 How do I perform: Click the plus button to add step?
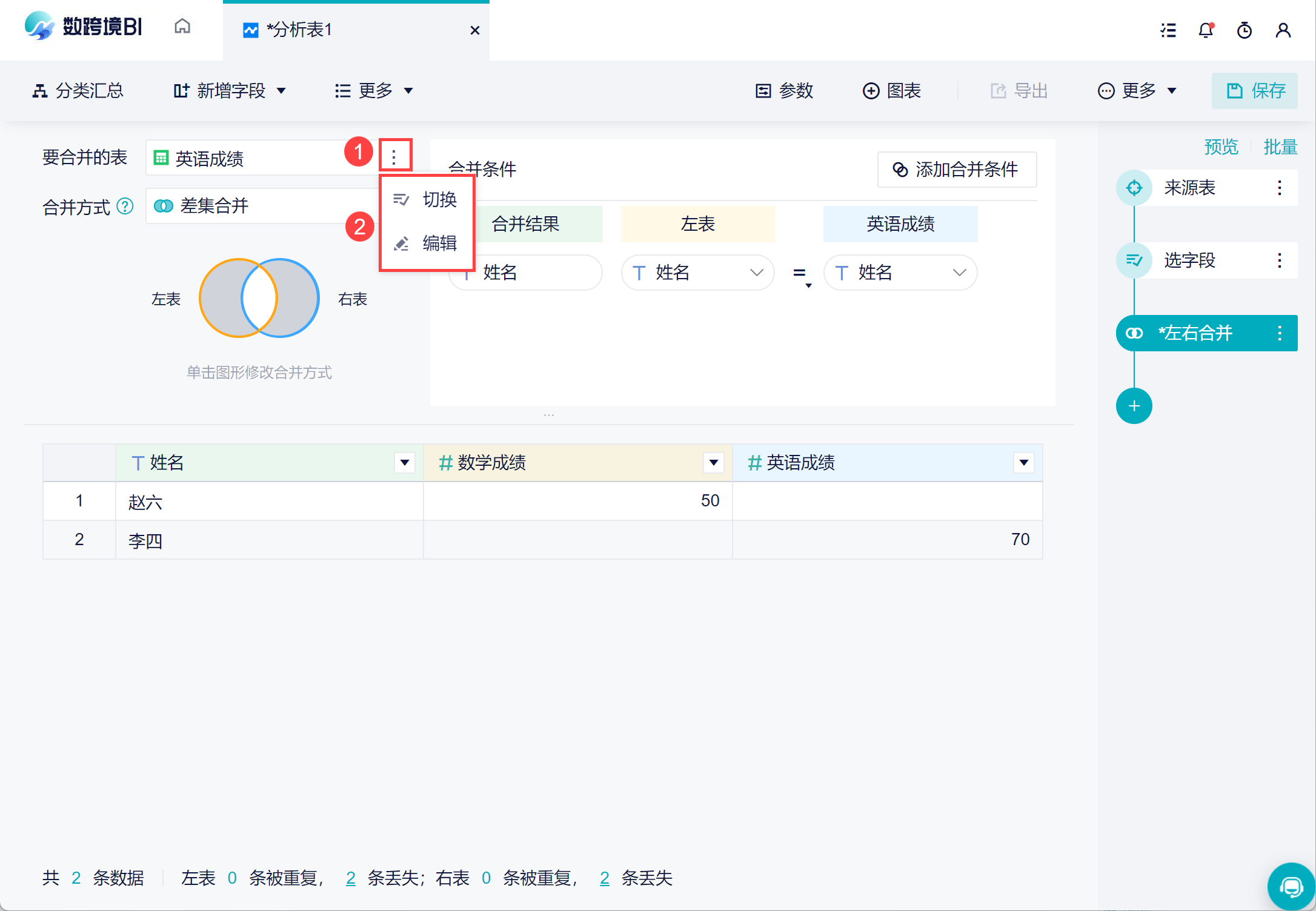(x=1134, y=406)
